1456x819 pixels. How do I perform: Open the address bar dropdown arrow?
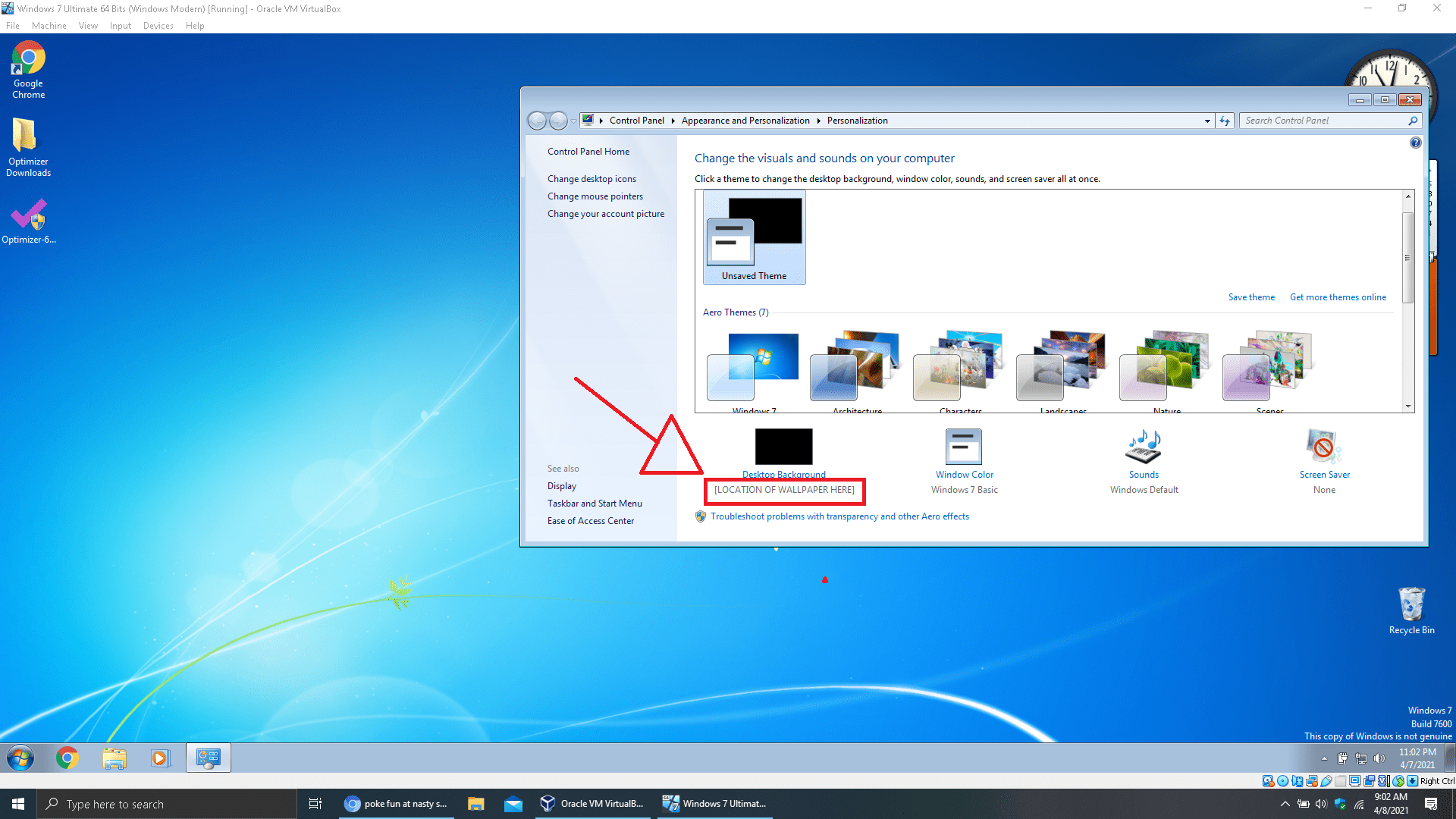tap(1207, 121)
